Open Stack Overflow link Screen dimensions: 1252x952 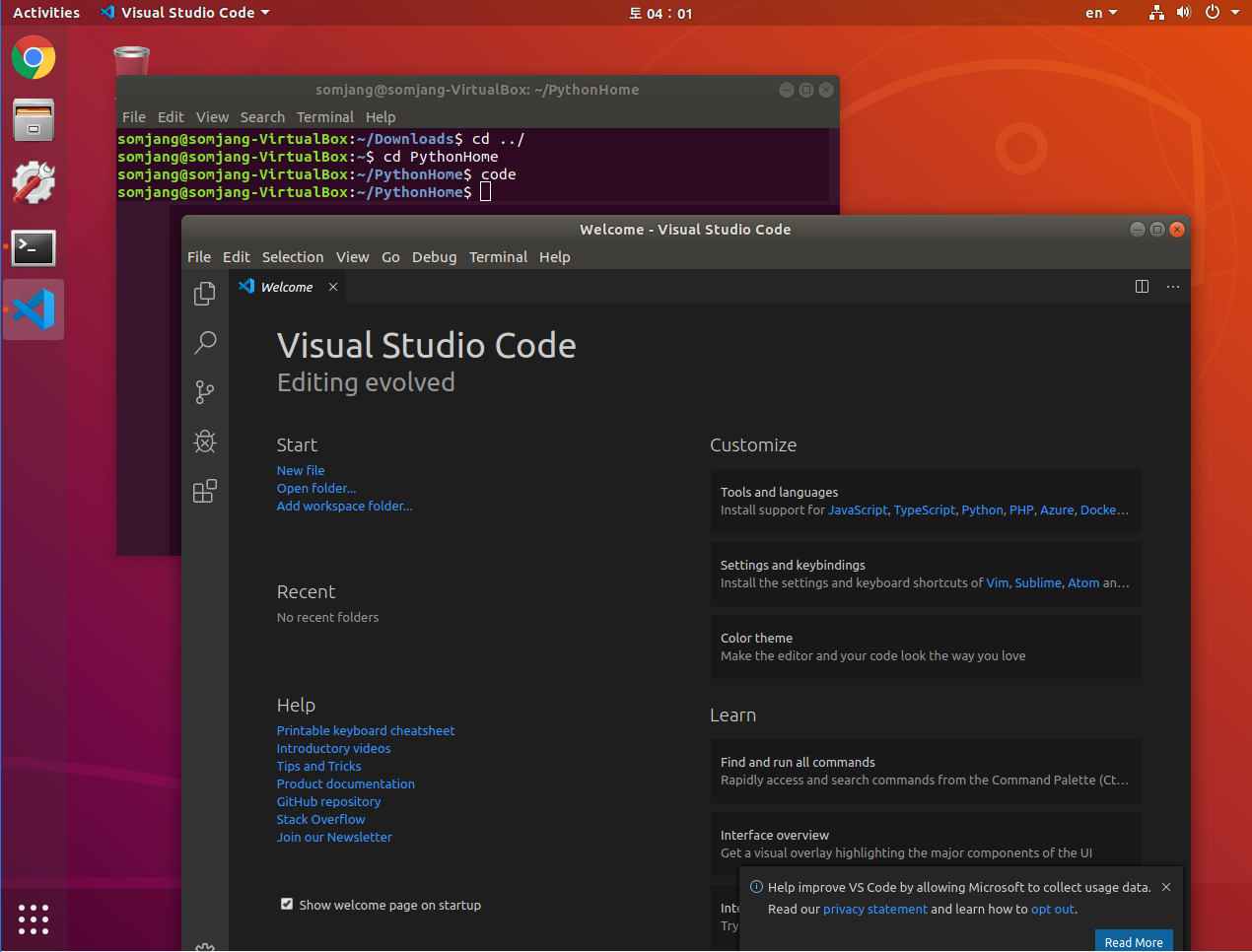pyautogui.click(x=321, y=820)
